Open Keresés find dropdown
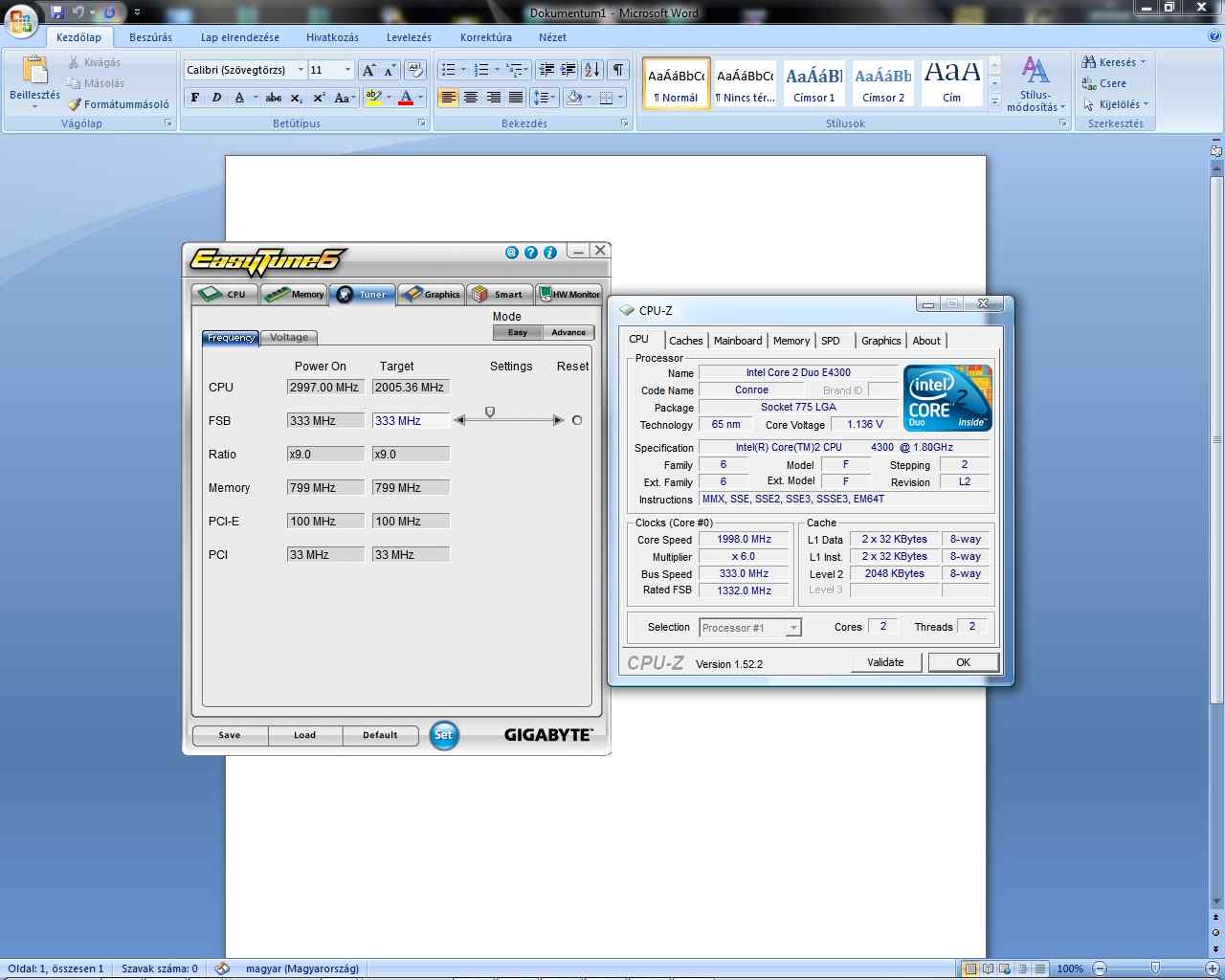 coord(1114,62)
